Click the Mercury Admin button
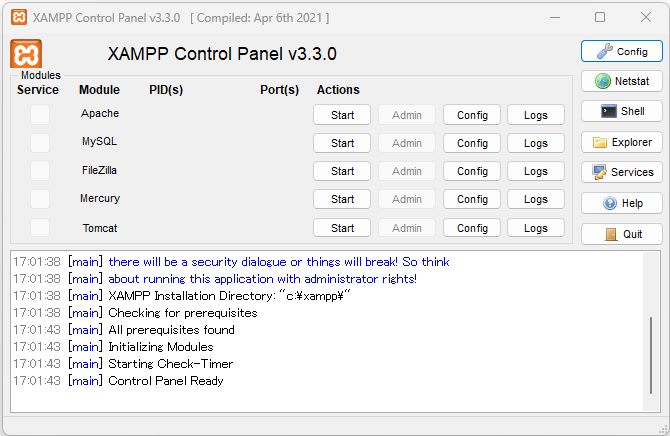This screenshot has width=670, height=436. [x=407, y=199]
